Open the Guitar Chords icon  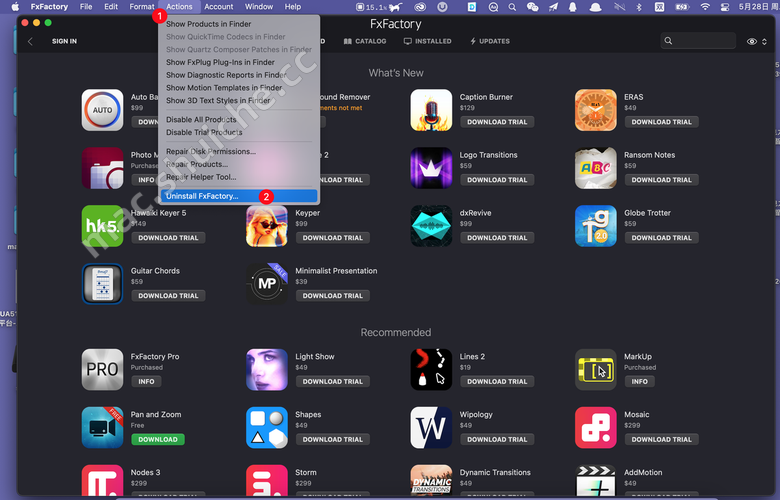point(102,284)
